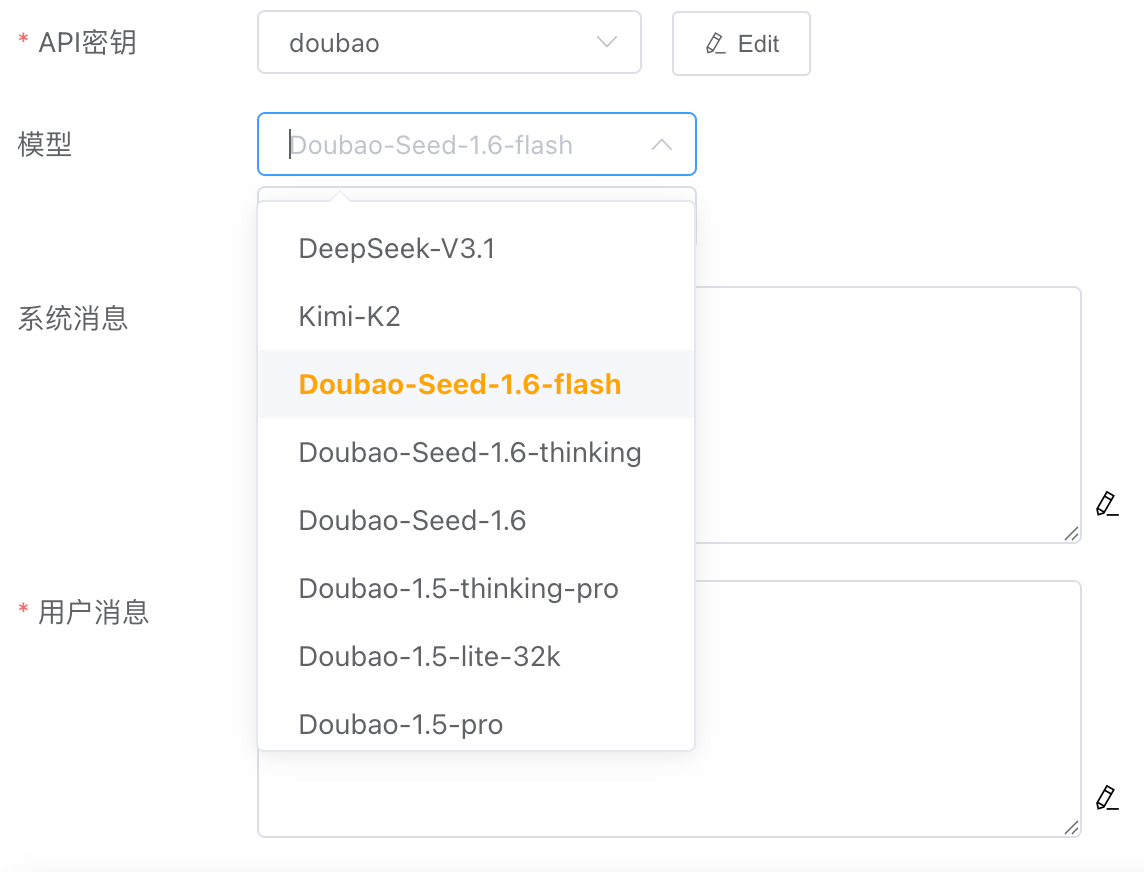Select the Doubao-Seed-1.6-thinking model
This screenshot has height=872, width=1144.
point(470,453)
